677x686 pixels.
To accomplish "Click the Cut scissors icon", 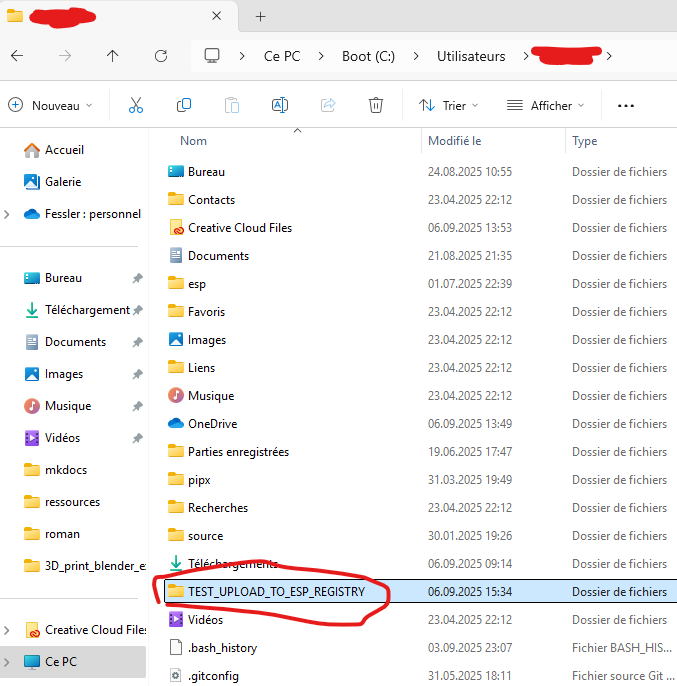I will click(x=136, y=105).
